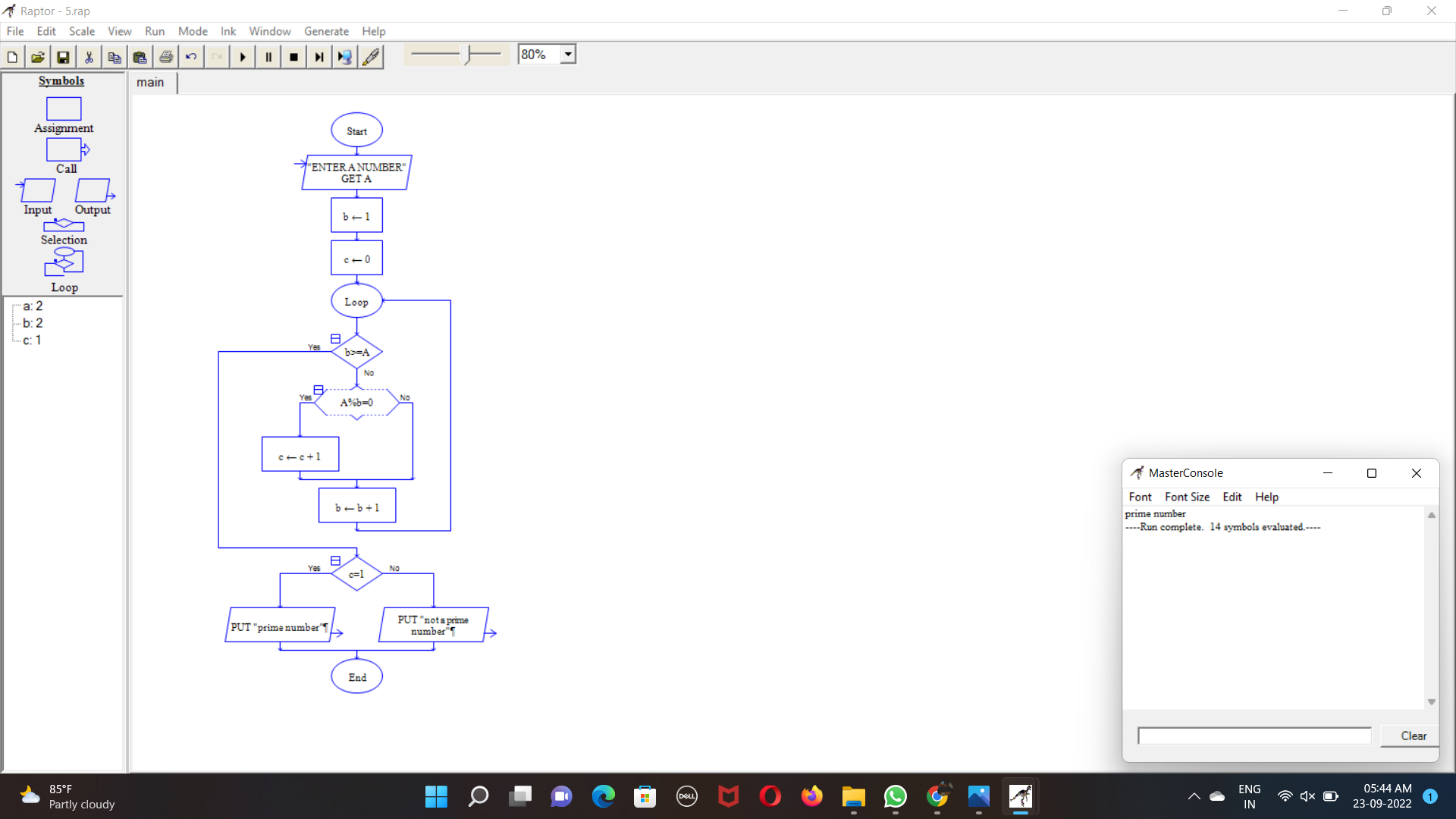The height and width of the screenshot is (819, 1456).
Task: Select the Call symbol
Action: pos(67,149)
